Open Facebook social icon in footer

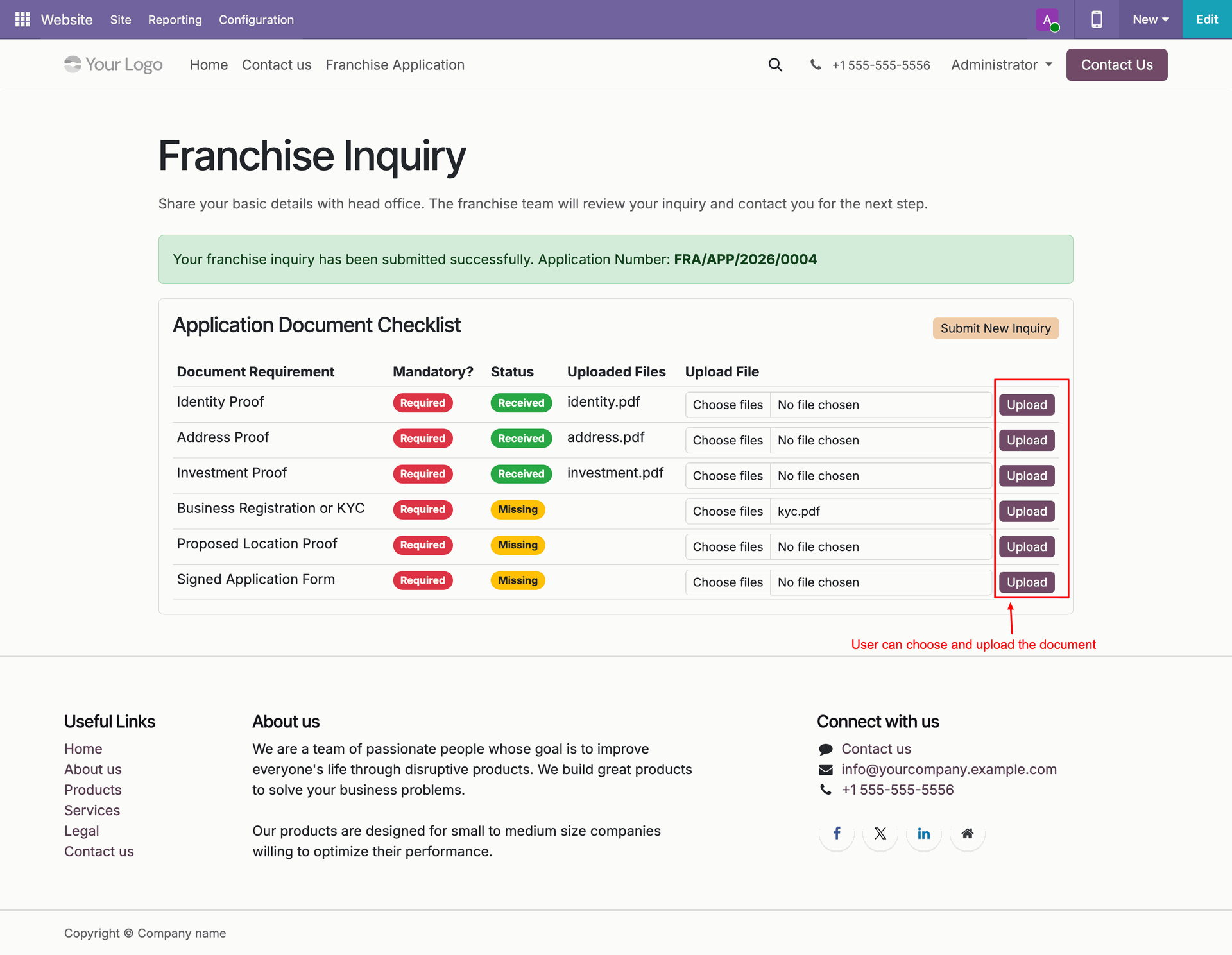837,833
